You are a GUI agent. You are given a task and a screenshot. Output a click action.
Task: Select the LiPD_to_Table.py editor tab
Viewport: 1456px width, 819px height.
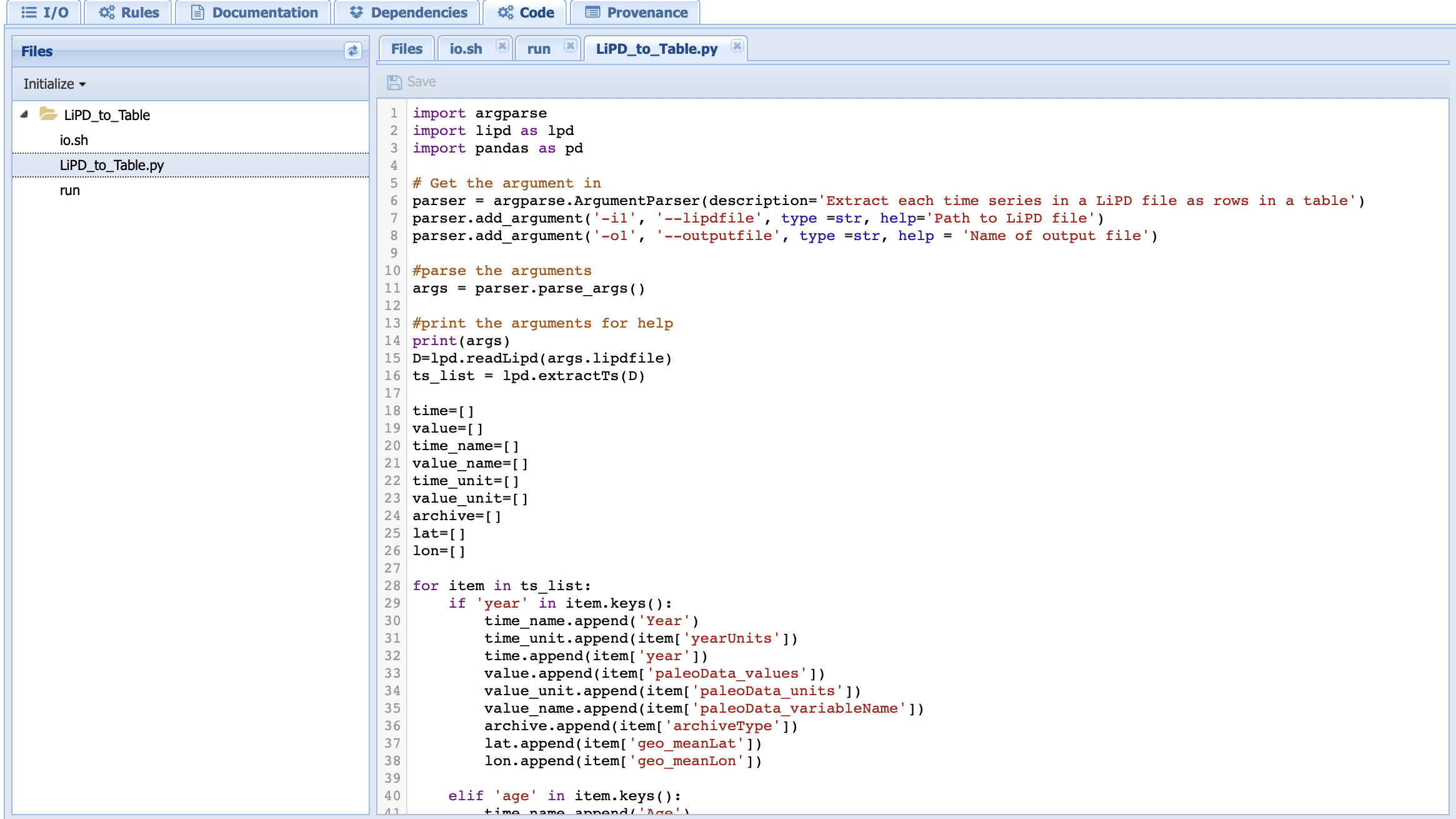click(x=657, y=49)
